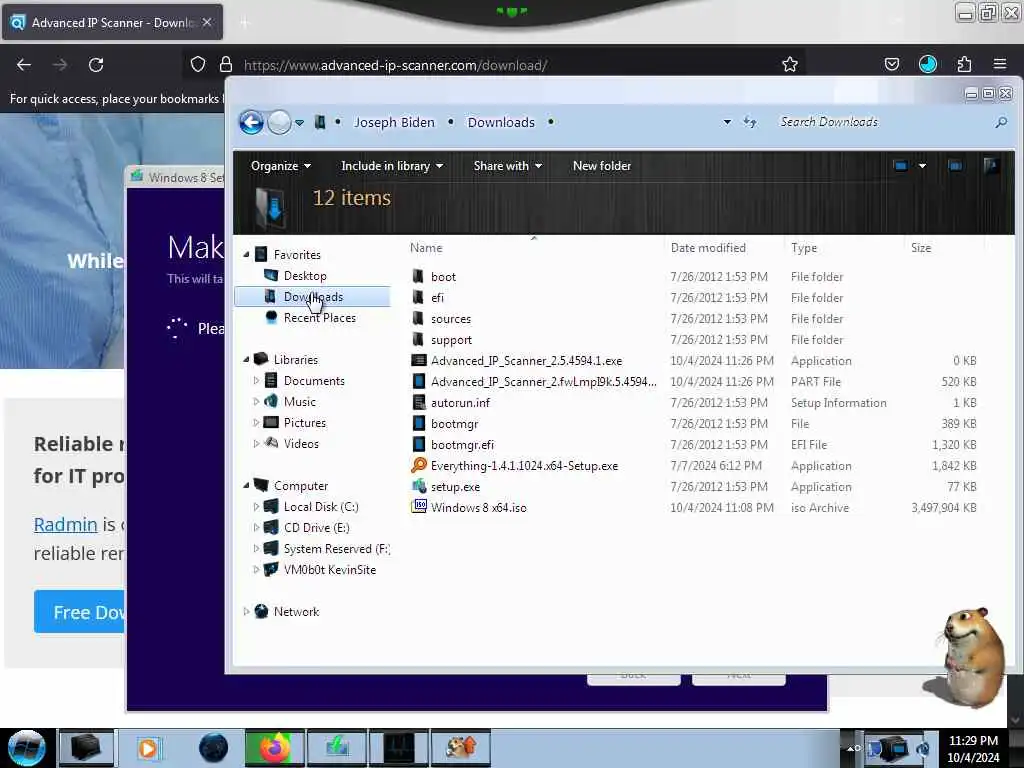Click the Explorer back arrow button
Viewport: 1024px width, 768px height.
click(x=251, y=122)
